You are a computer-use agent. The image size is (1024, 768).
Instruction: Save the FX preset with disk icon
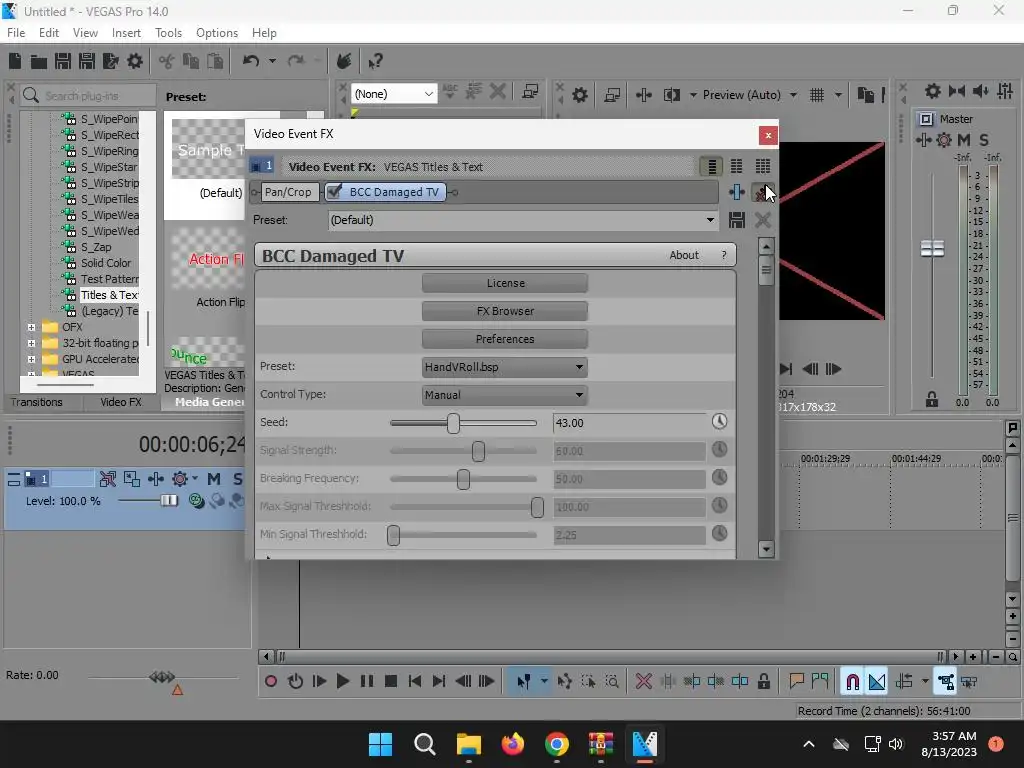point(737,220)
